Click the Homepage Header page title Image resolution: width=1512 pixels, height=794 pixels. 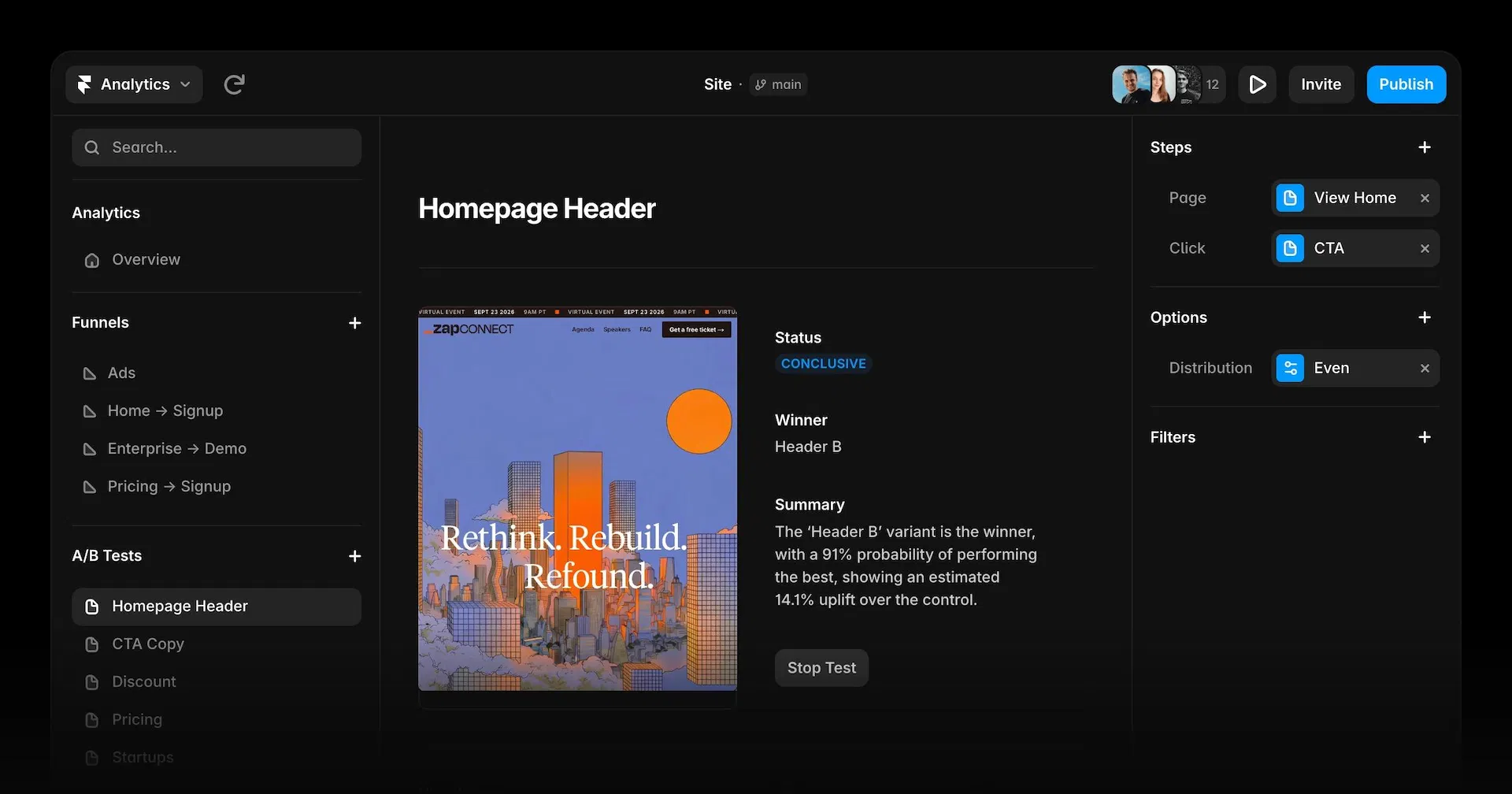[536, 209]
